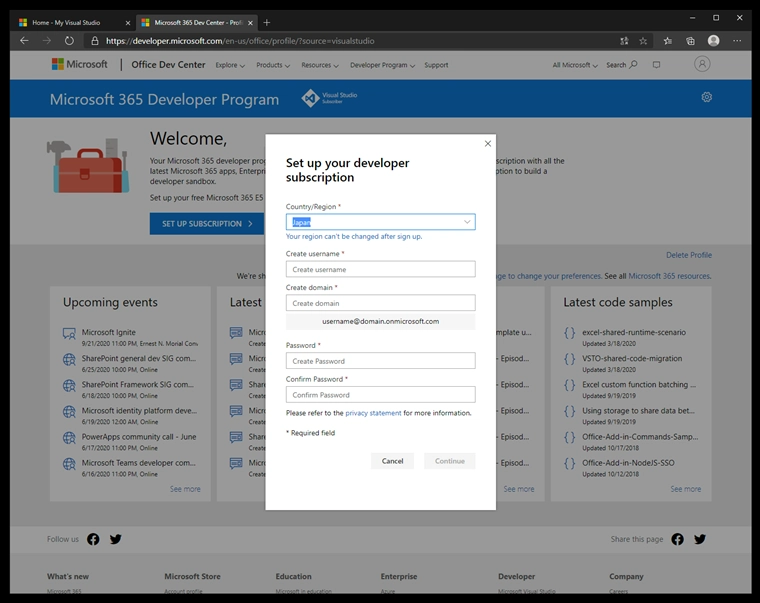This screenshot has width=760, height=603.
Task: Click See more under Upcoming events
Action: (185, 489)
